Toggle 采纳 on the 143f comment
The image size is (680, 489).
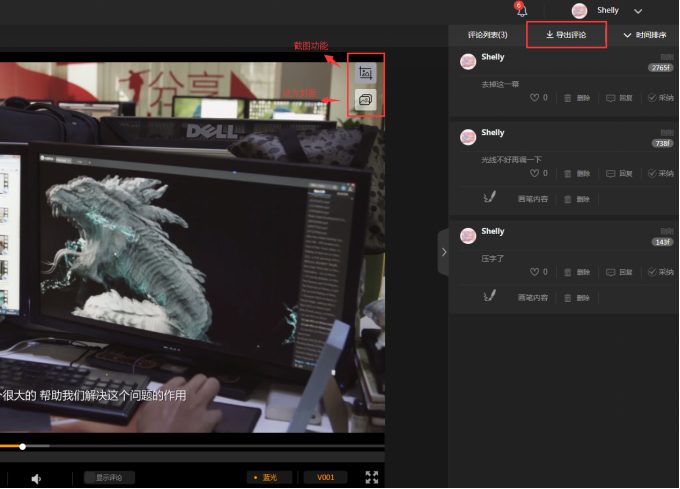[660, 272]
